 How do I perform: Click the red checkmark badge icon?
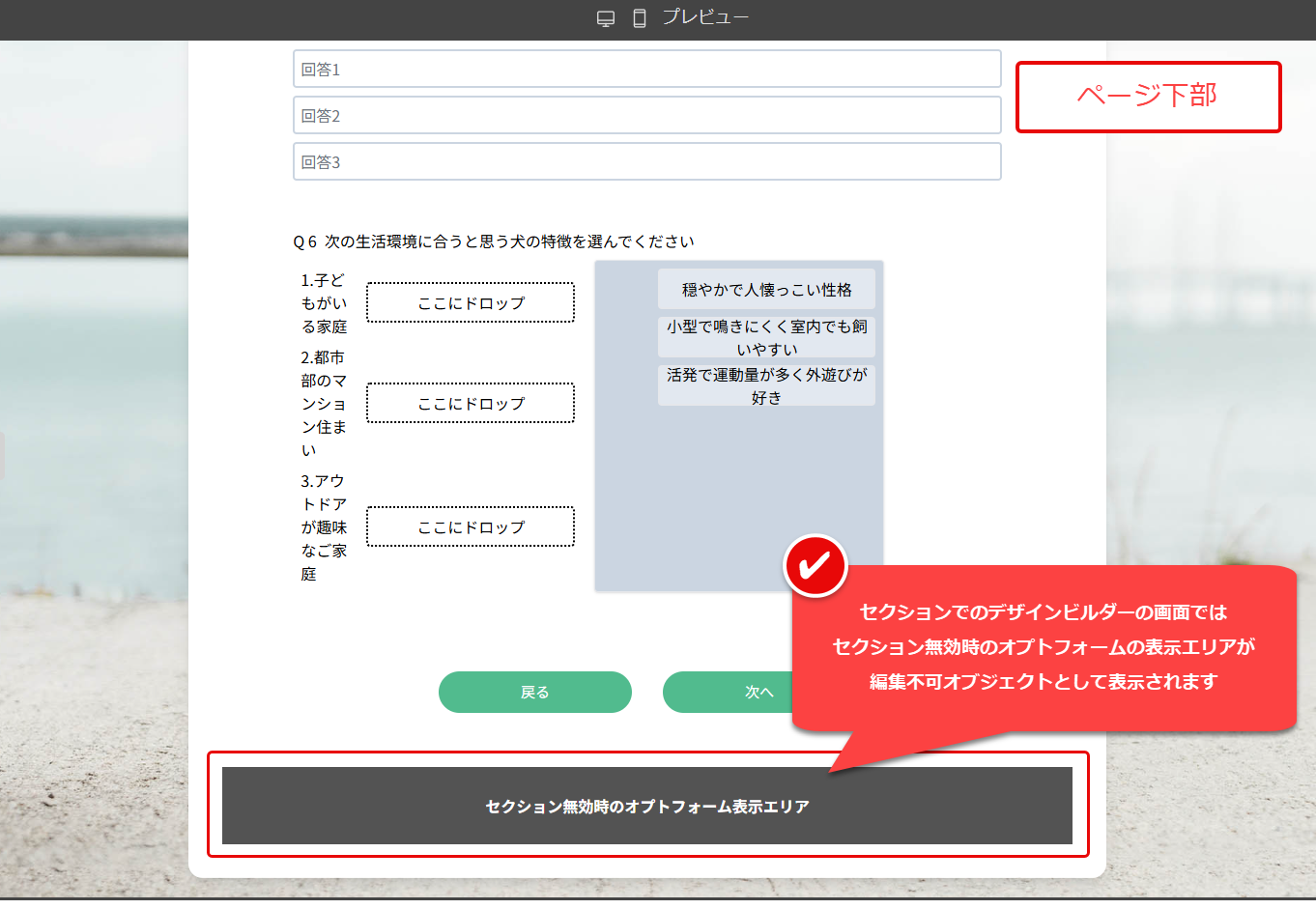point(815,564)
